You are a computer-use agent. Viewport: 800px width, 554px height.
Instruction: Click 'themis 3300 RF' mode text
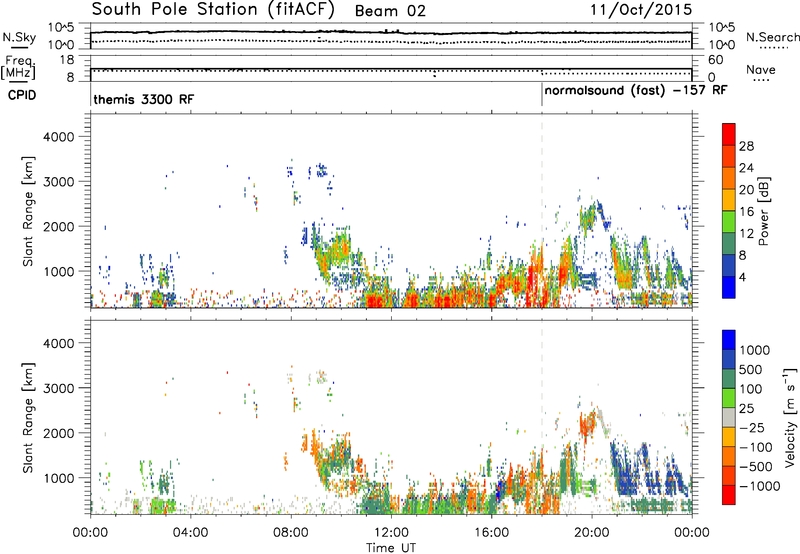(144, 99)
